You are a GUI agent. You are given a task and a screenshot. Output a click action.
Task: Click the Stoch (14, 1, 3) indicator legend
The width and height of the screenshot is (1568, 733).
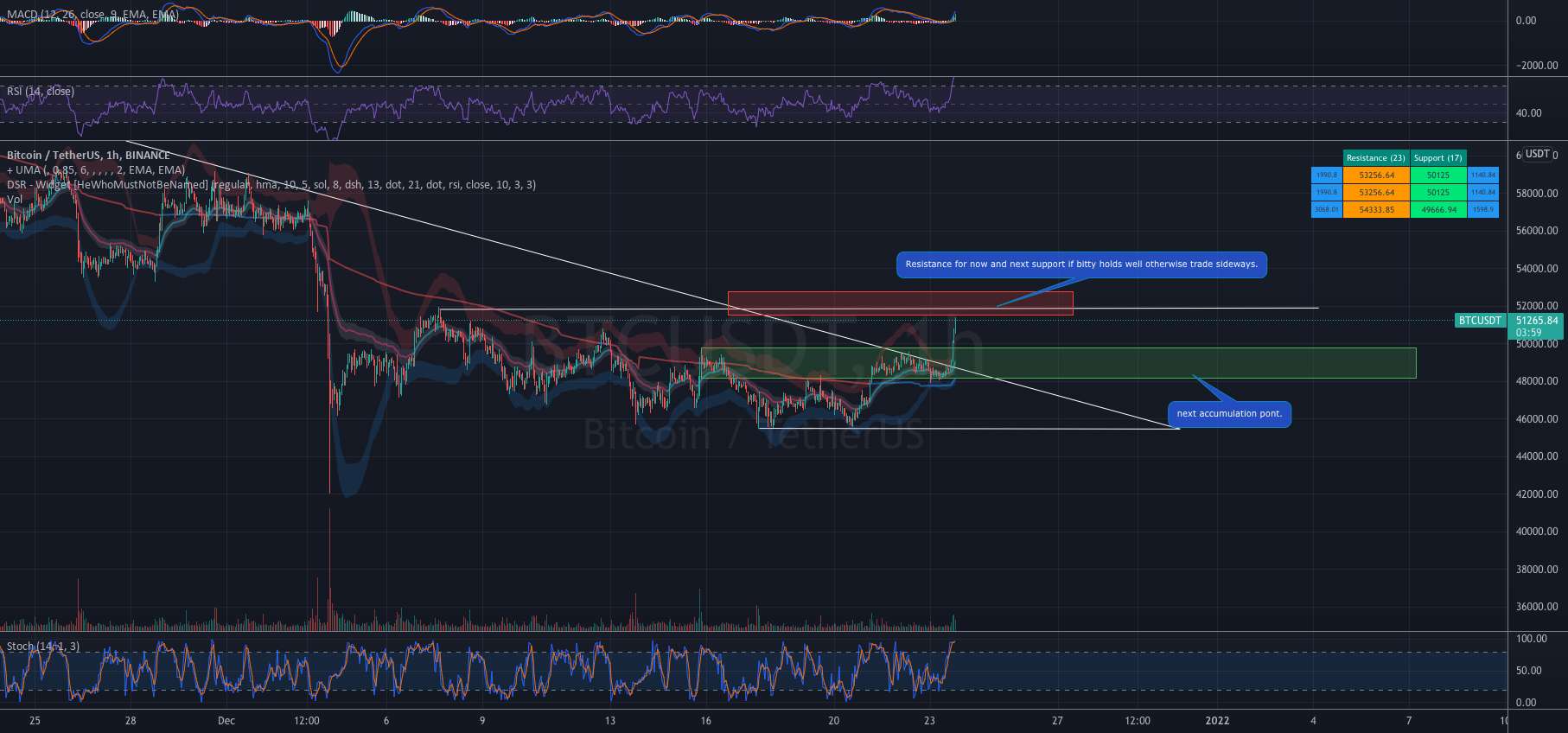[43, 647]
